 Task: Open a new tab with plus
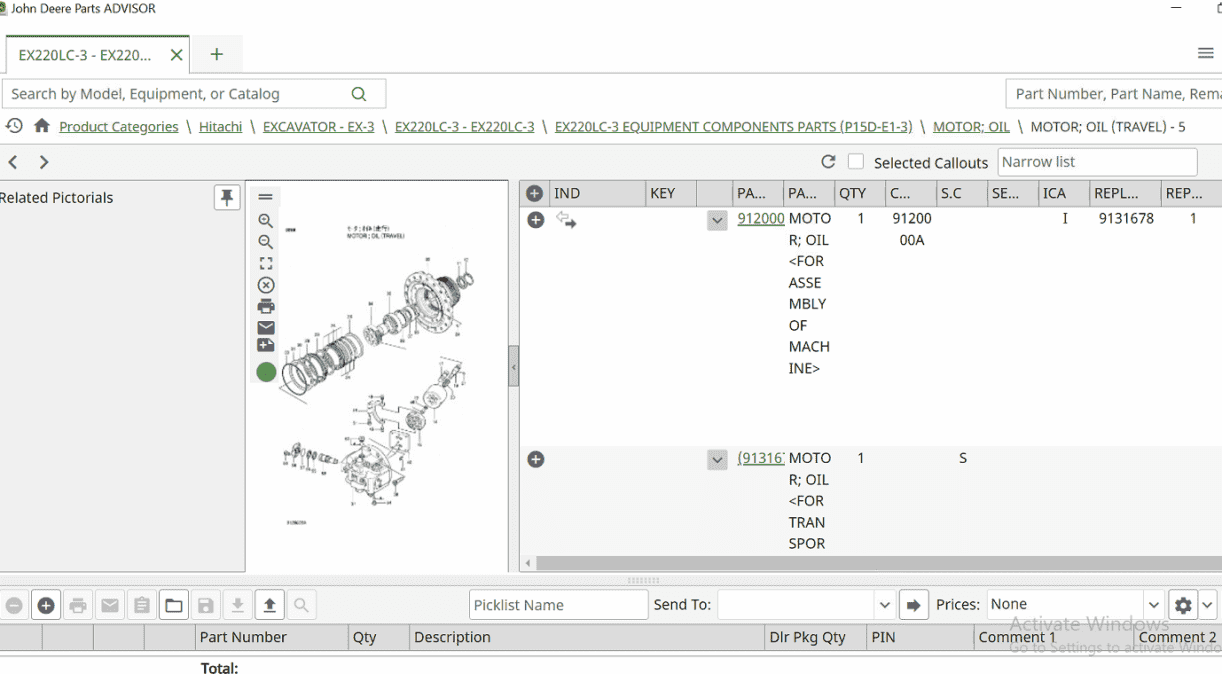tap(217, 55)
